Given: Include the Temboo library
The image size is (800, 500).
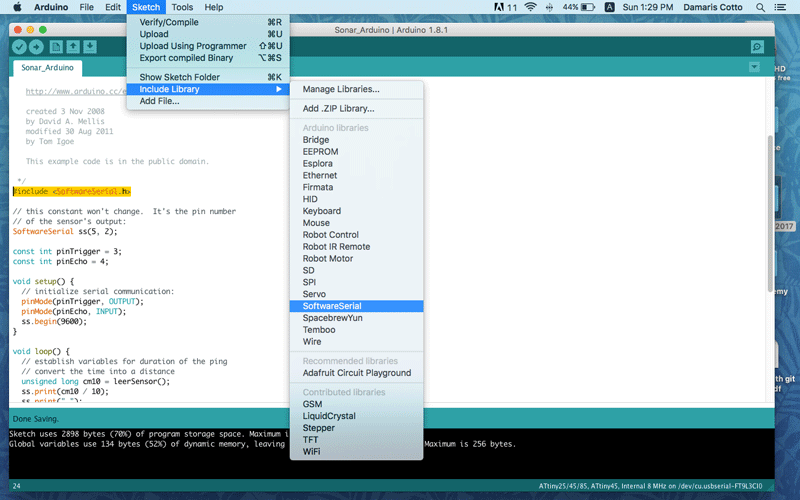Looking at the screenshot, I should pyautogui.click(x=356, y=330).
